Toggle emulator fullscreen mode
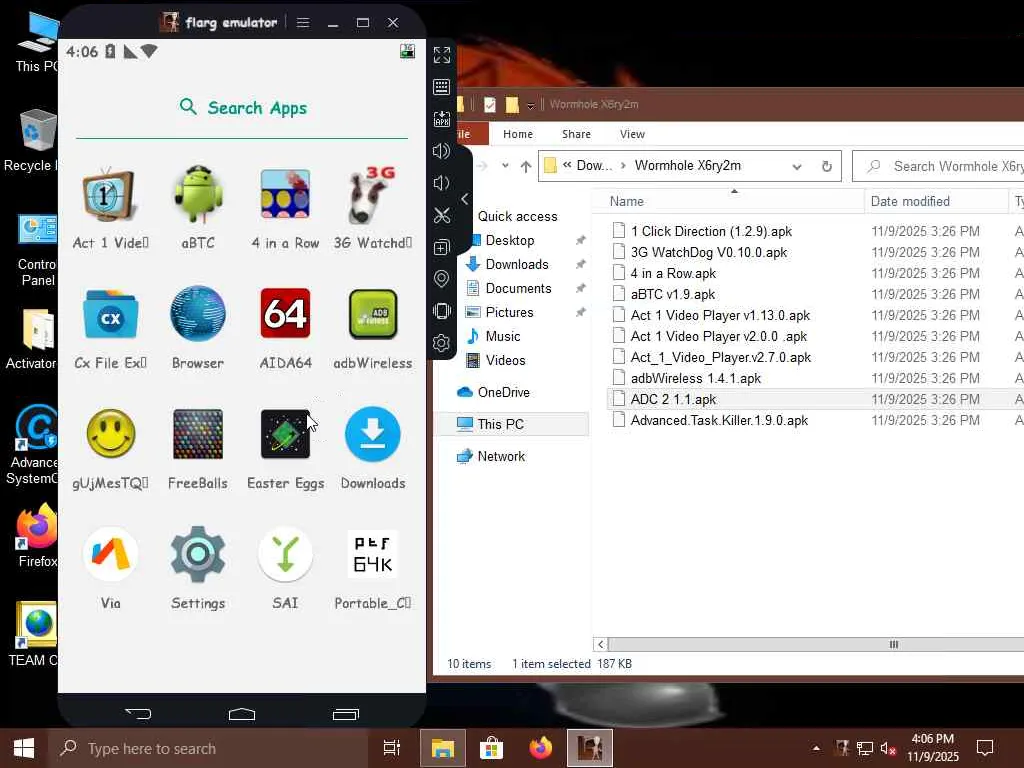1024x768 pixels. point(442,55)
